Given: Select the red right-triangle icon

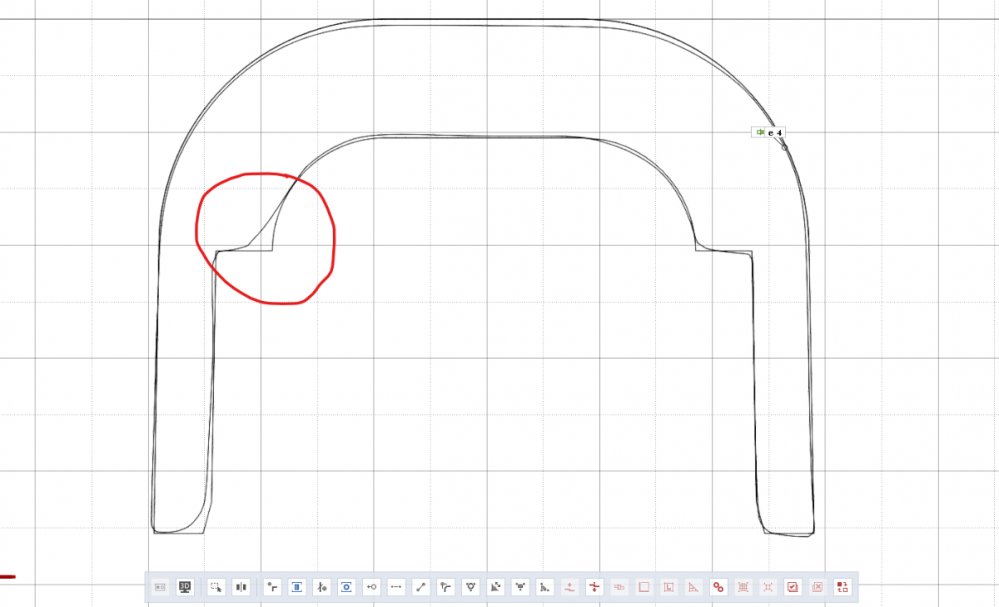Looking at the screenshot, I should (x=694, y=587).
